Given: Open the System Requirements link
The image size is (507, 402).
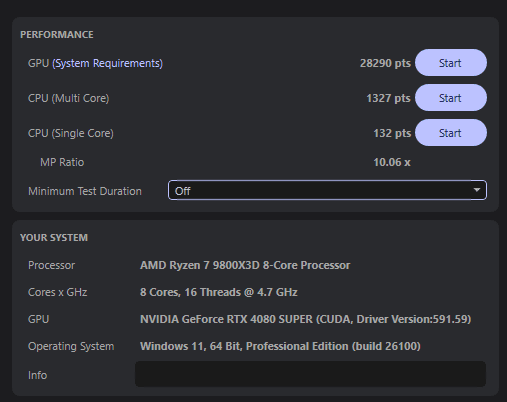Looking at the screenshot, I should click(107, 63).
